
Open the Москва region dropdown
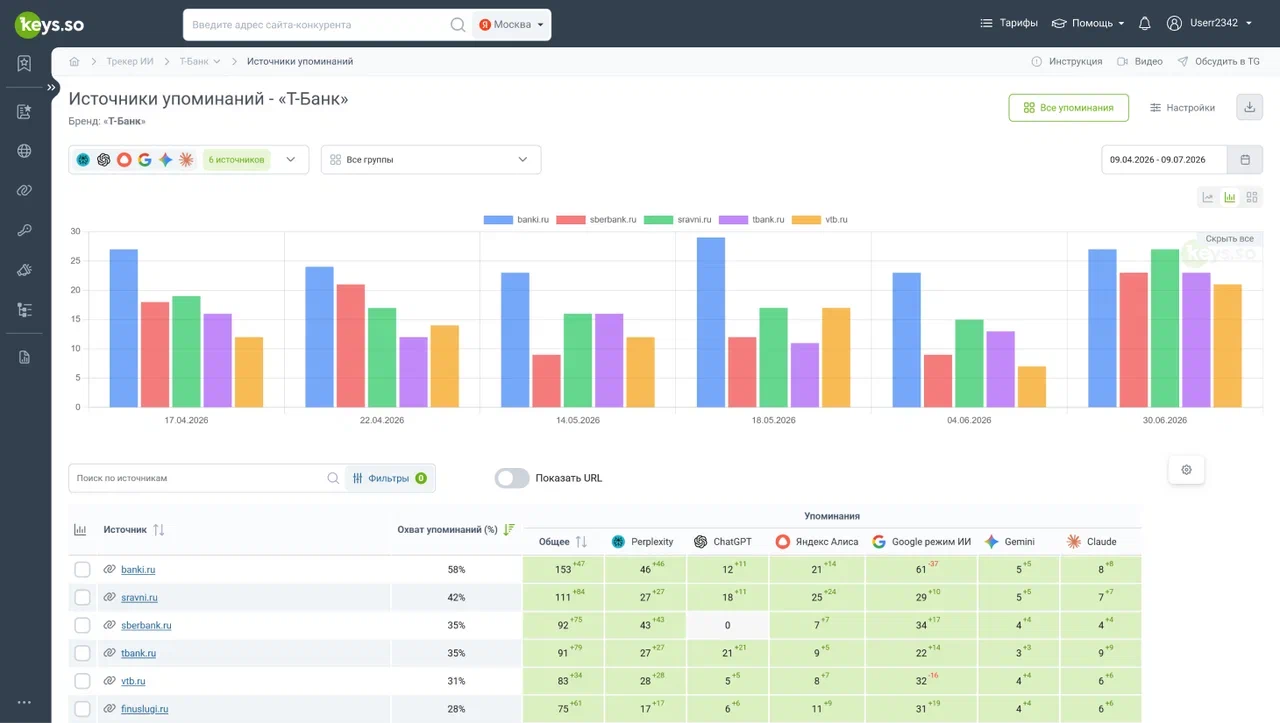pos(511,24)
